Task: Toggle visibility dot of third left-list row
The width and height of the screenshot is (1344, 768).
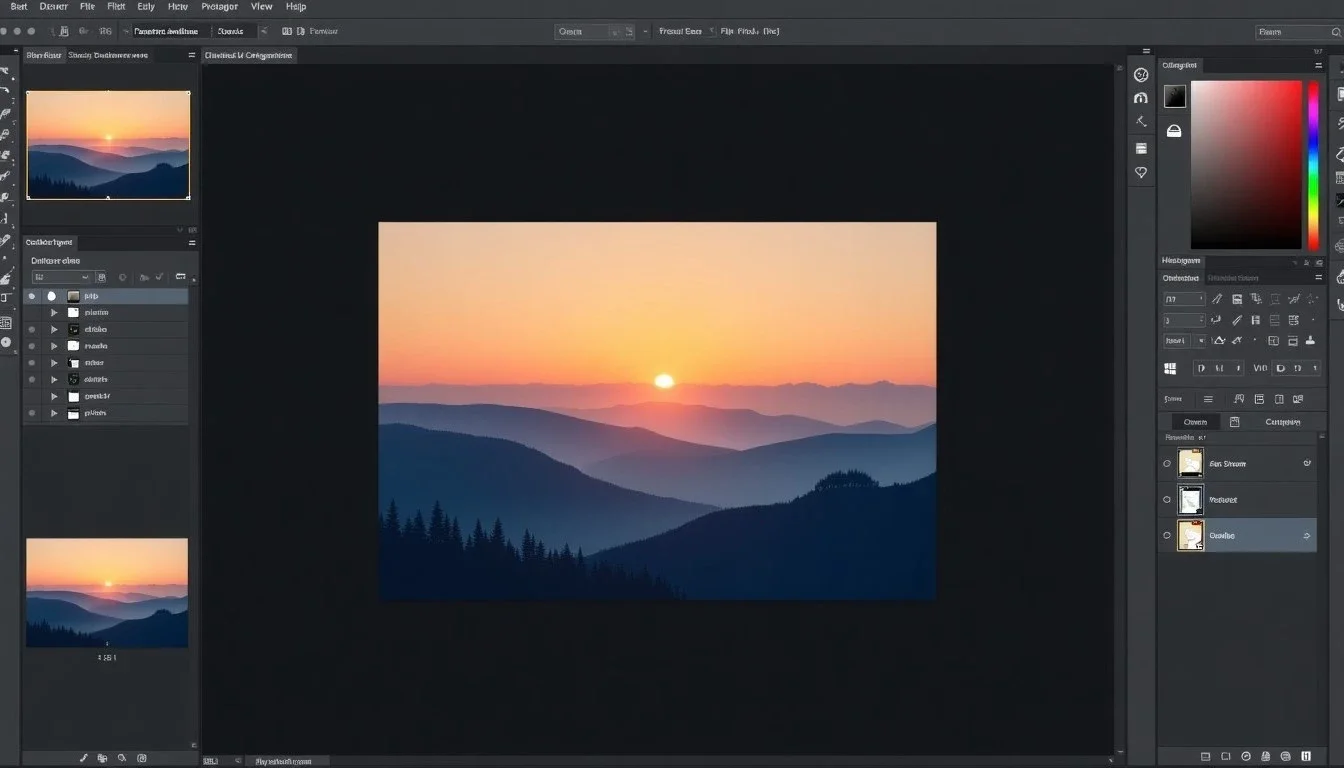Action: pos(31,329)
